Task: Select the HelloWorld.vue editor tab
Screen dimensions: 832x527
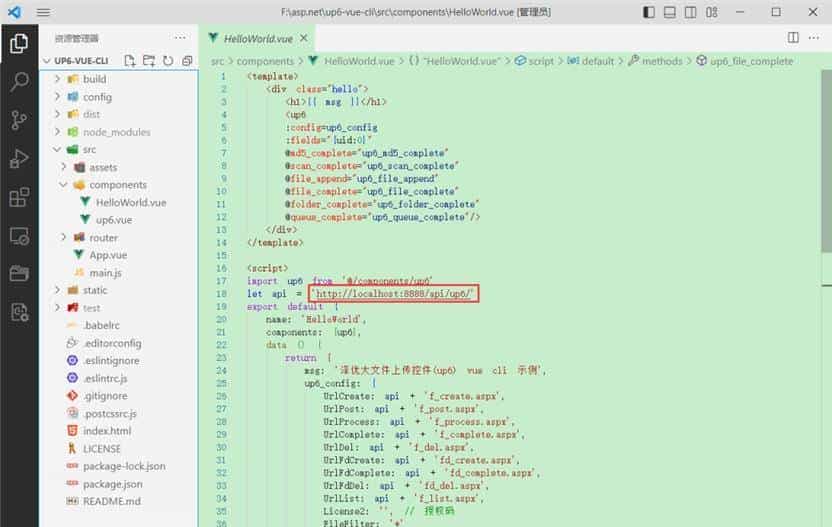Action: (258, 37)
